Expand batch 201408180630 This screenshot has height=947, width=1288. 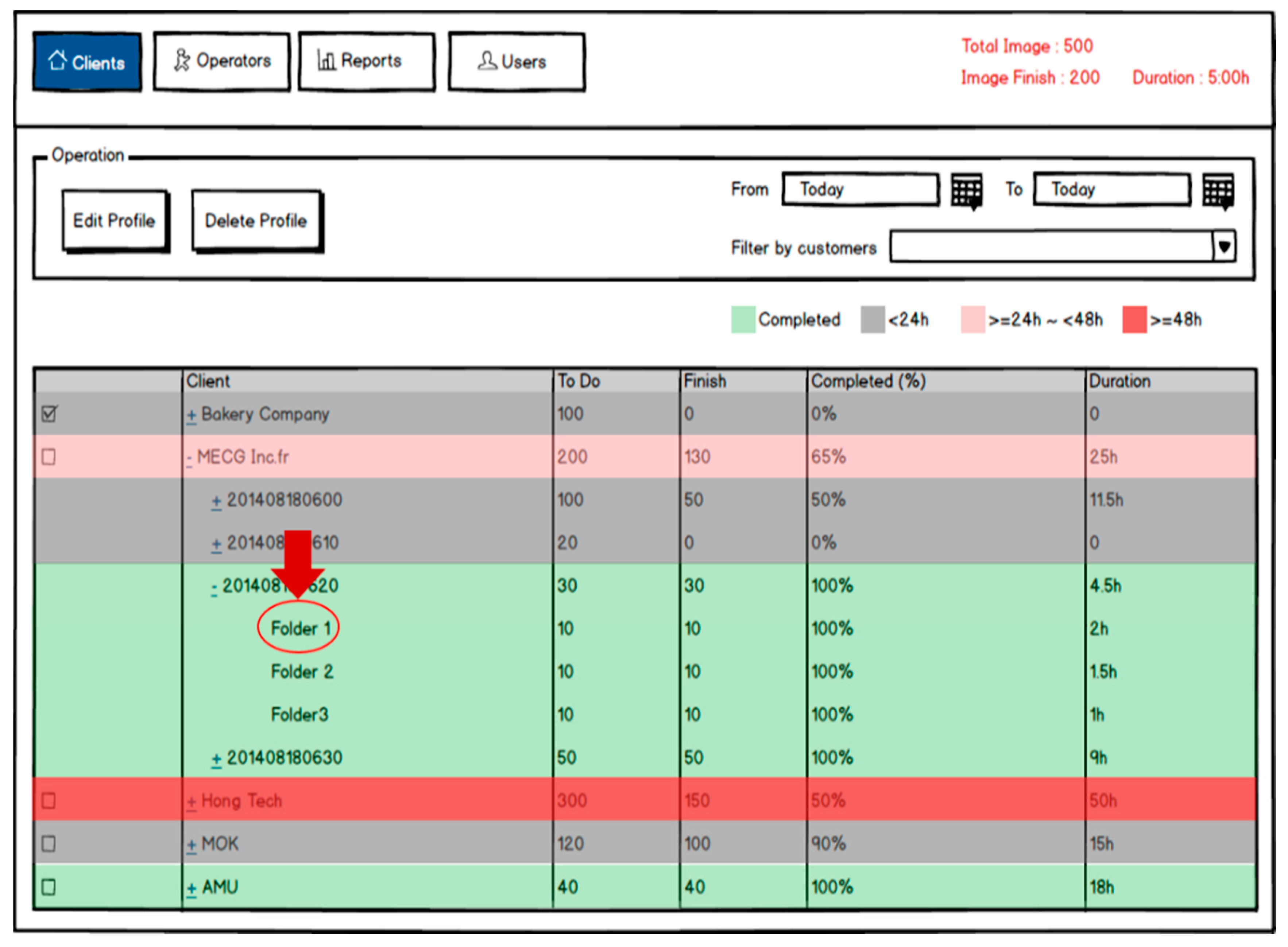216,759
